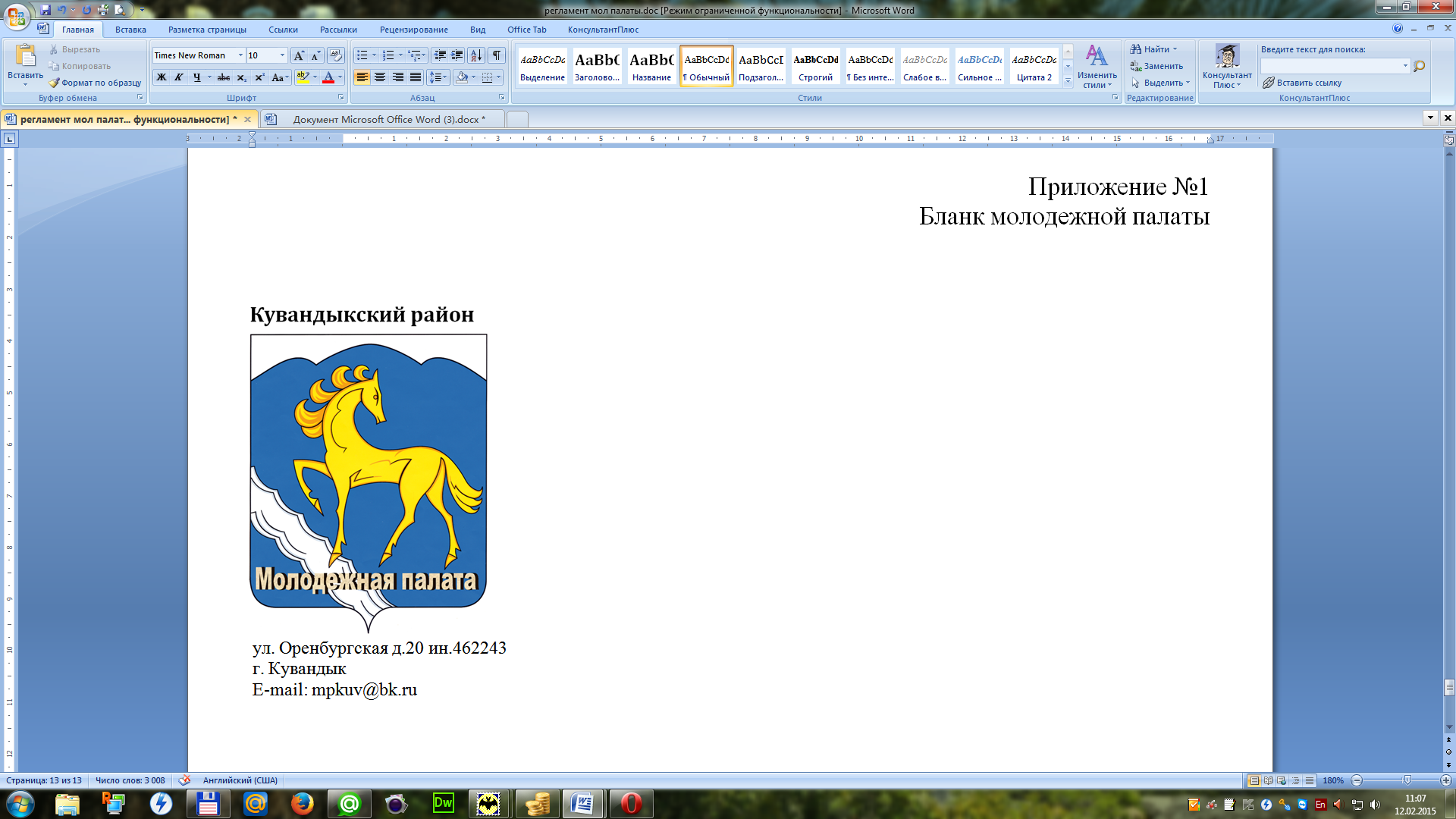Toggle underline (Ч) formatting

[x=196, y=77]
